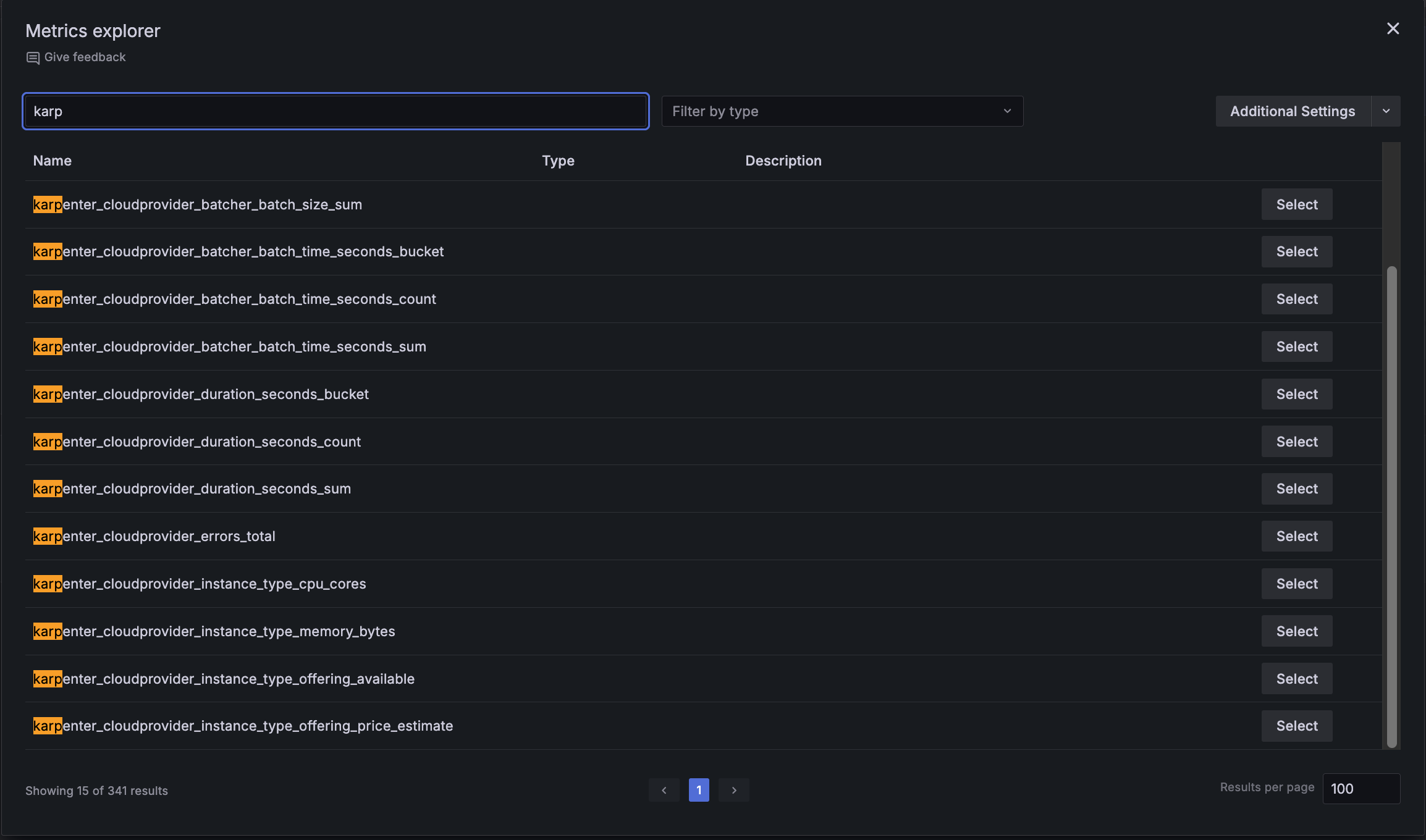The width and height of the screenshot is (1426, 840).
Task: Edit the Results per page field
Action: click(x=1361, y=789)
